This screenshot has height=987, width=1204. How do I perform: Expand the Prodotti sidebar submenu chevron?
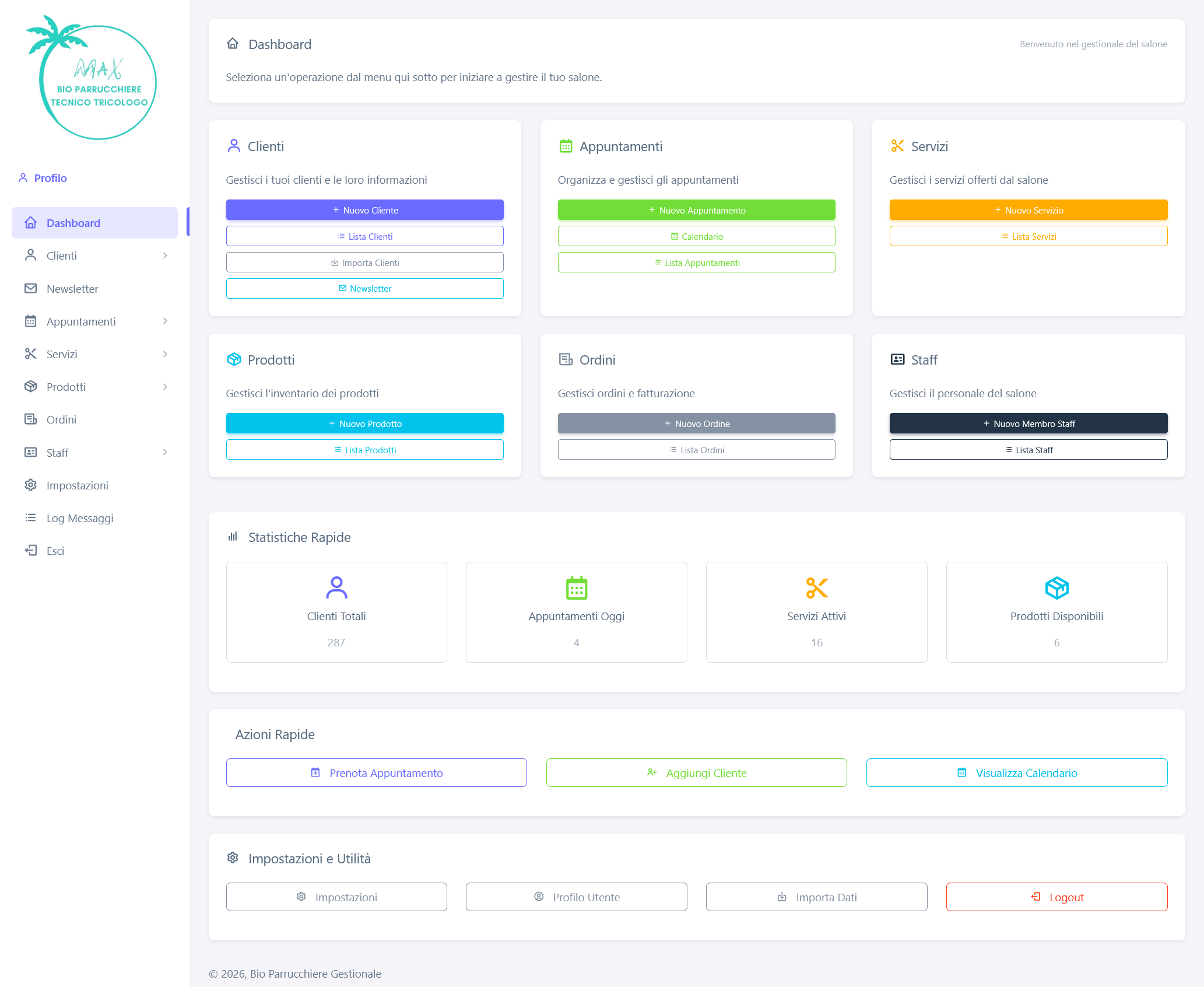click(x=165, y=387)
